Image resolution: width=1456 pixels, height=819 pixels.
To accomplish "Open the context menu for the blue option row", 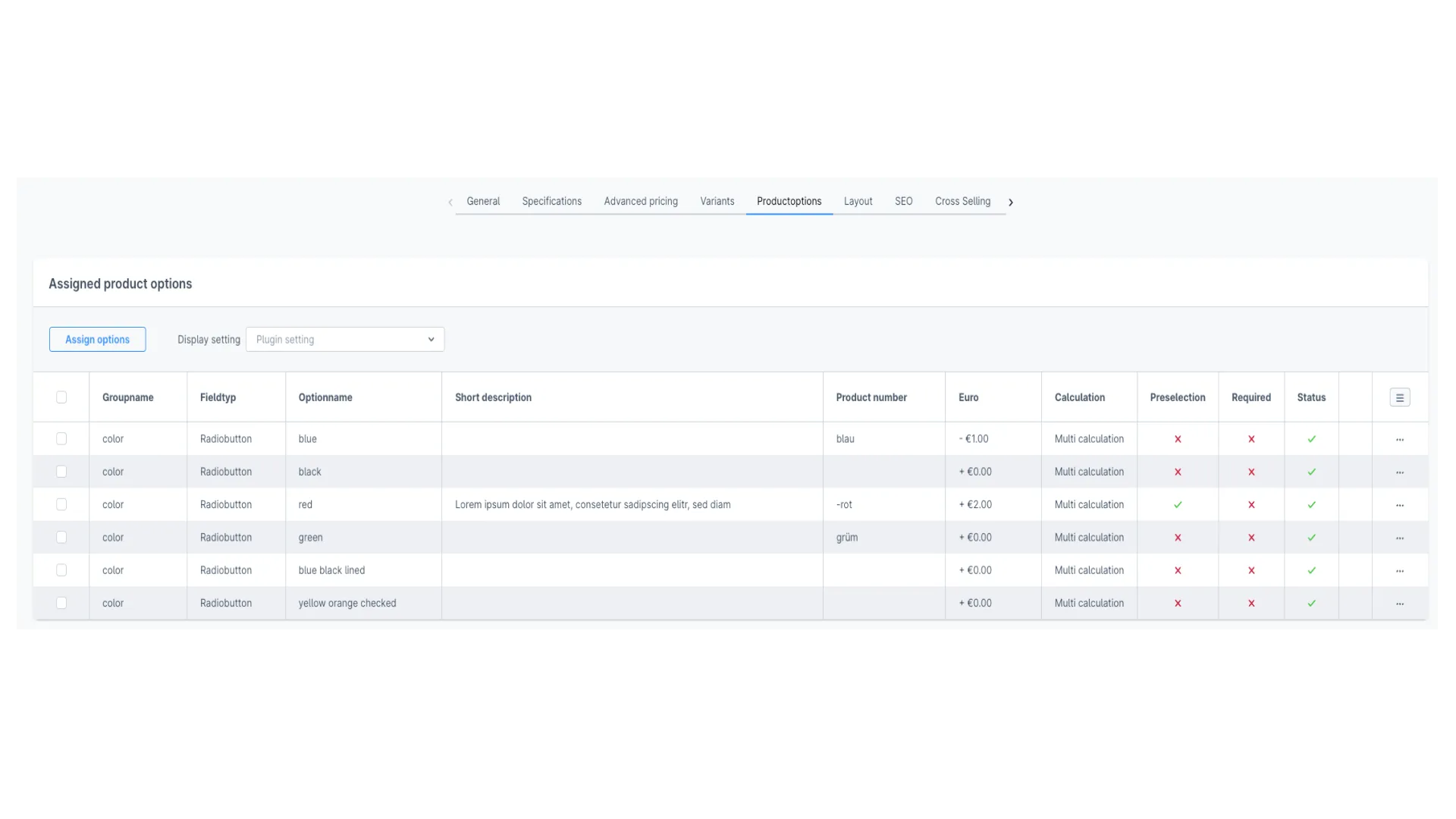I will 1400,438.
